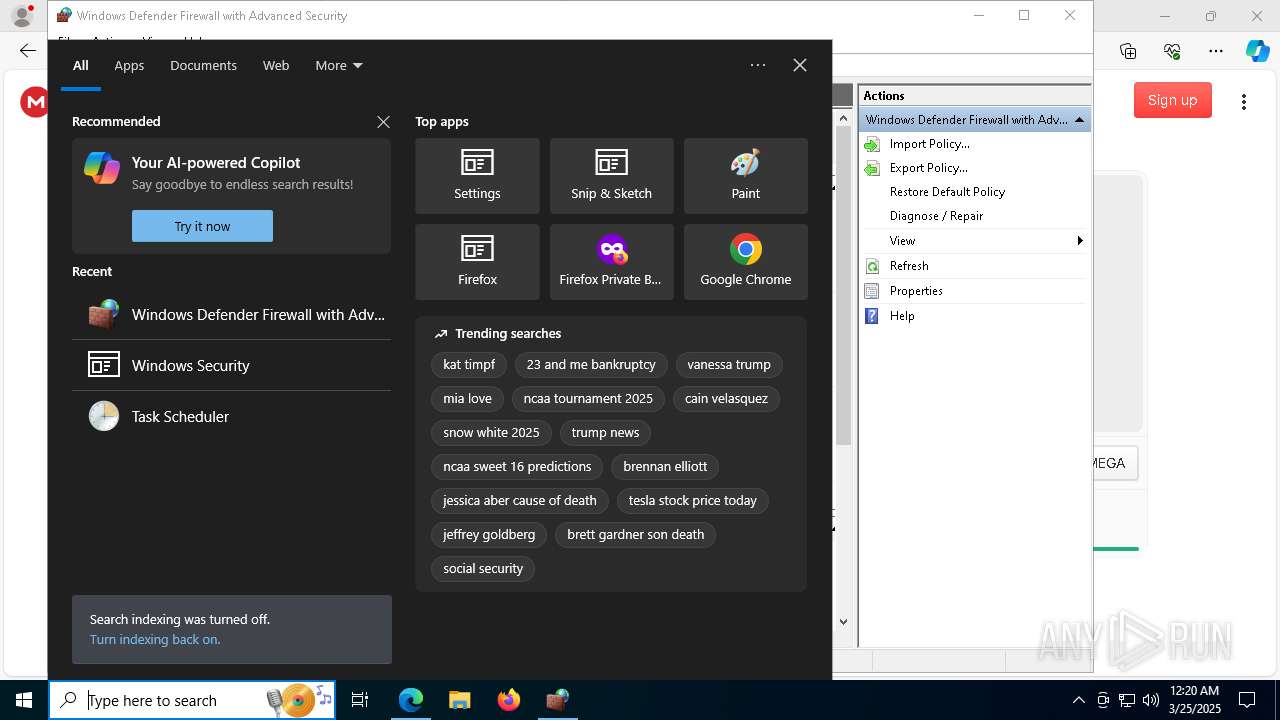Open recent Task Scheduler item
Image resolution: width=1280 pixels, height=720 pixels.
point(231,416)
